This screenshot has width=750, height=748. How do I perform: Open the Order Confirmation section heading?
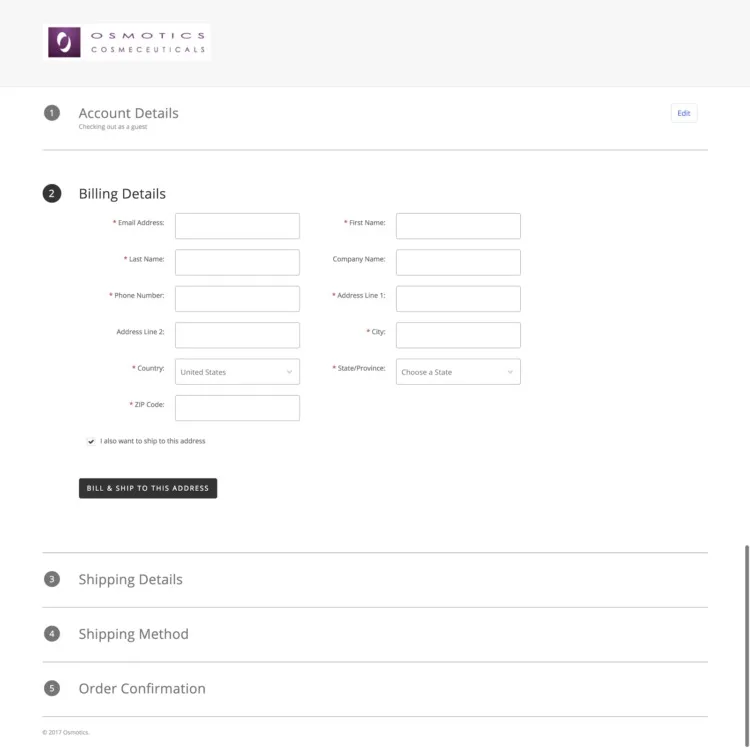coord(142,688)
